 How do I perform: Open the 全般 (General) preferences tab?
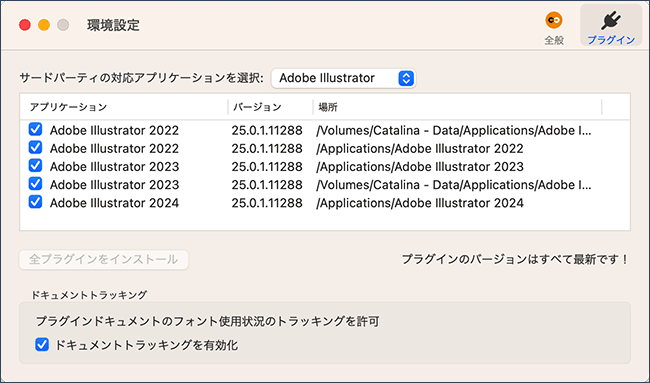point(554,28)
